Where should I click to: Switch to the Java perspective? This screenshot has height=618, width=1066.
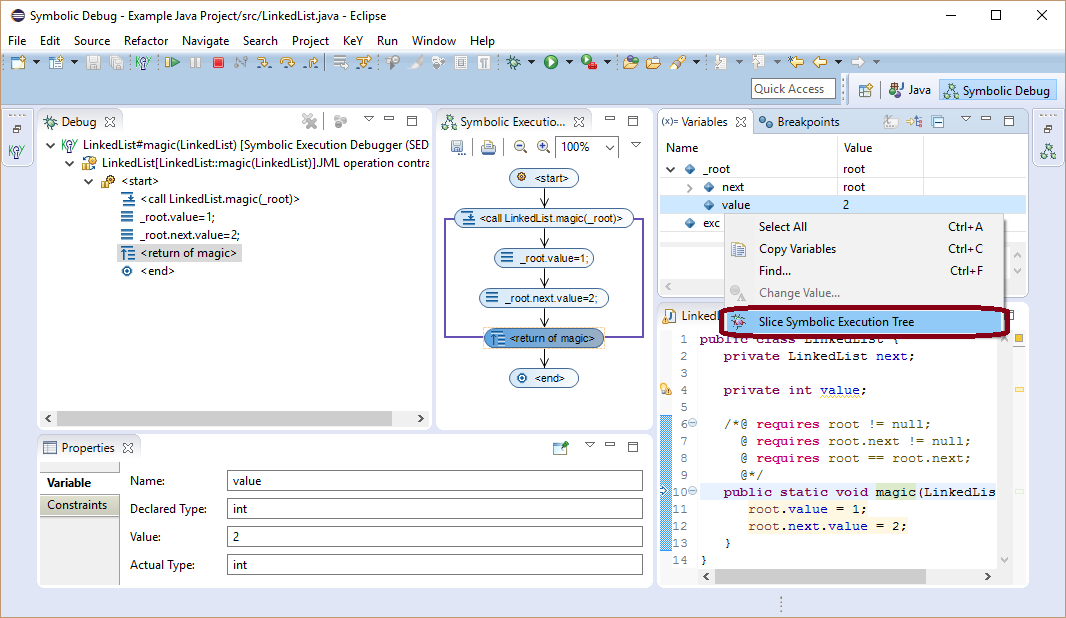click(910, 90)
